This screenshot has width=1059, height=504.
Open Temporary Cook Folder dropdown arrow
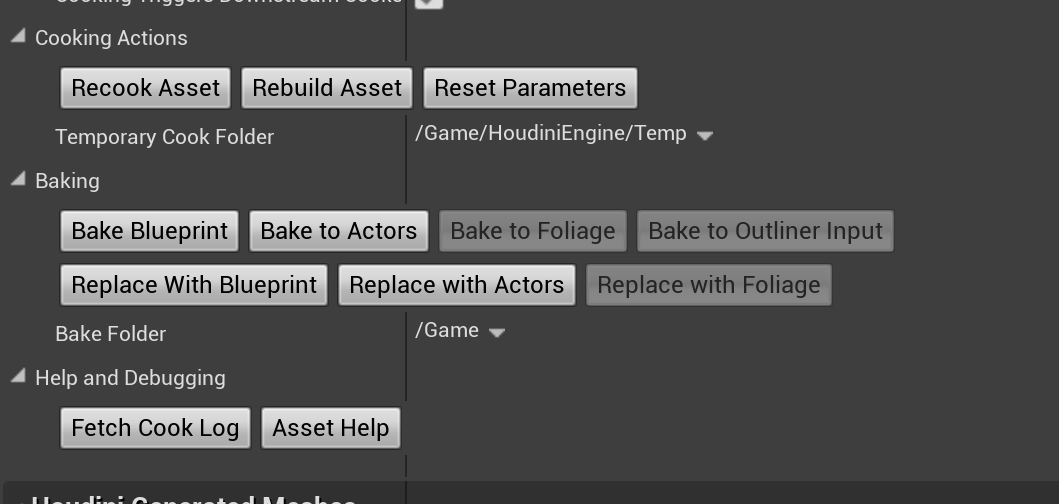(704, 136)
